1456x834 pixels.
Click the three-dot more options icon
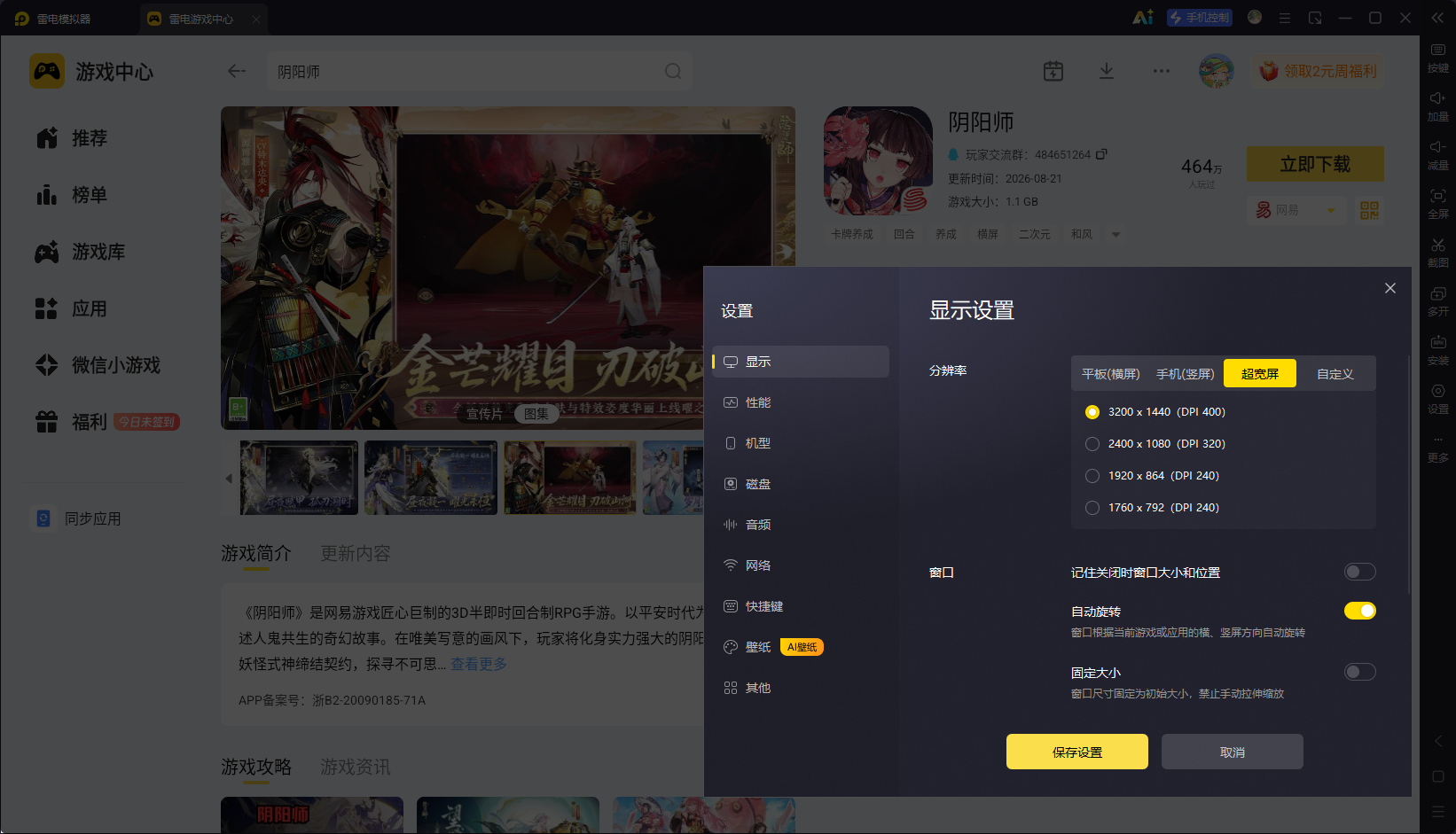pyautogui.click(x=1162, y=71)
